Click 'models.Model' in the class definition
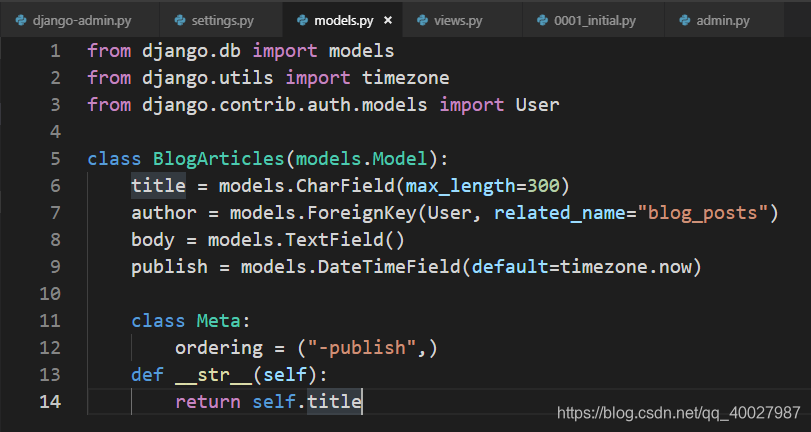 (x=362, y=159)
